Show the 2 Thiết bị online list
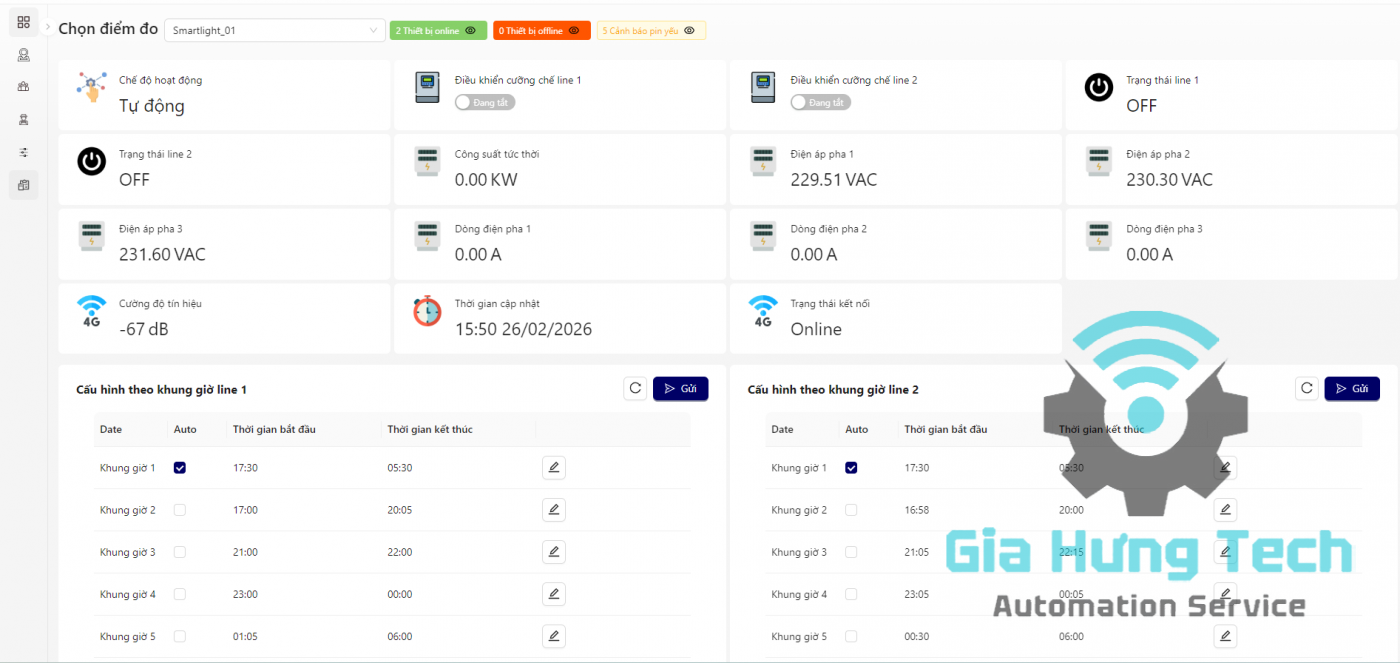The width and height of the screenshot is (1400, 663). 438,31
